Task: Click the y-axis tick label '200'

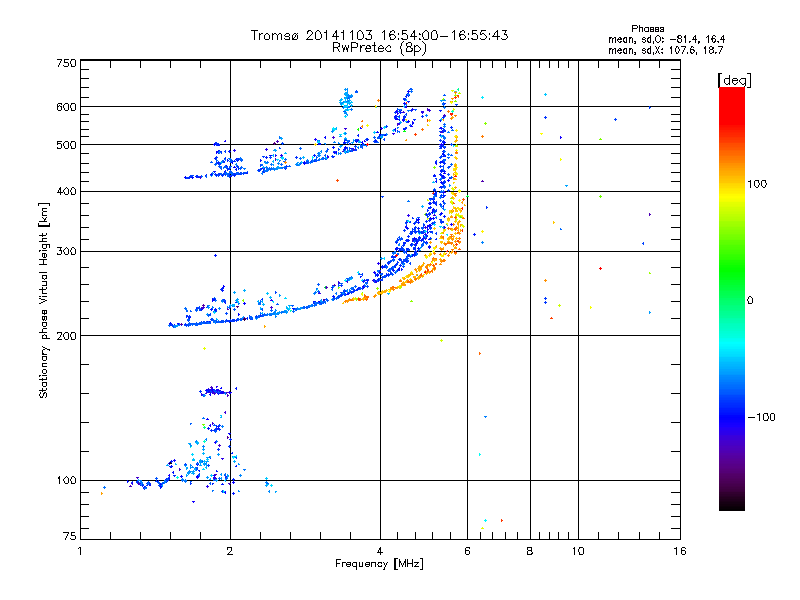Action: point(66,336)
